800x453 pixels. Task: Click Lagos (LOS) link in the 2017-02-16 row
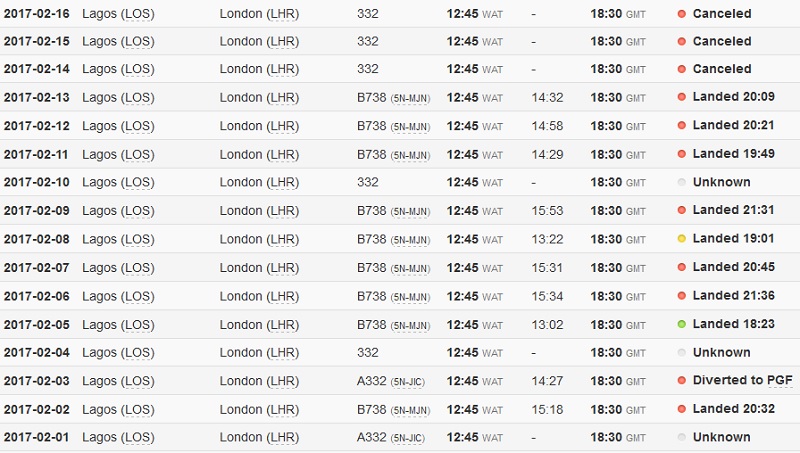tap(118, 14)
